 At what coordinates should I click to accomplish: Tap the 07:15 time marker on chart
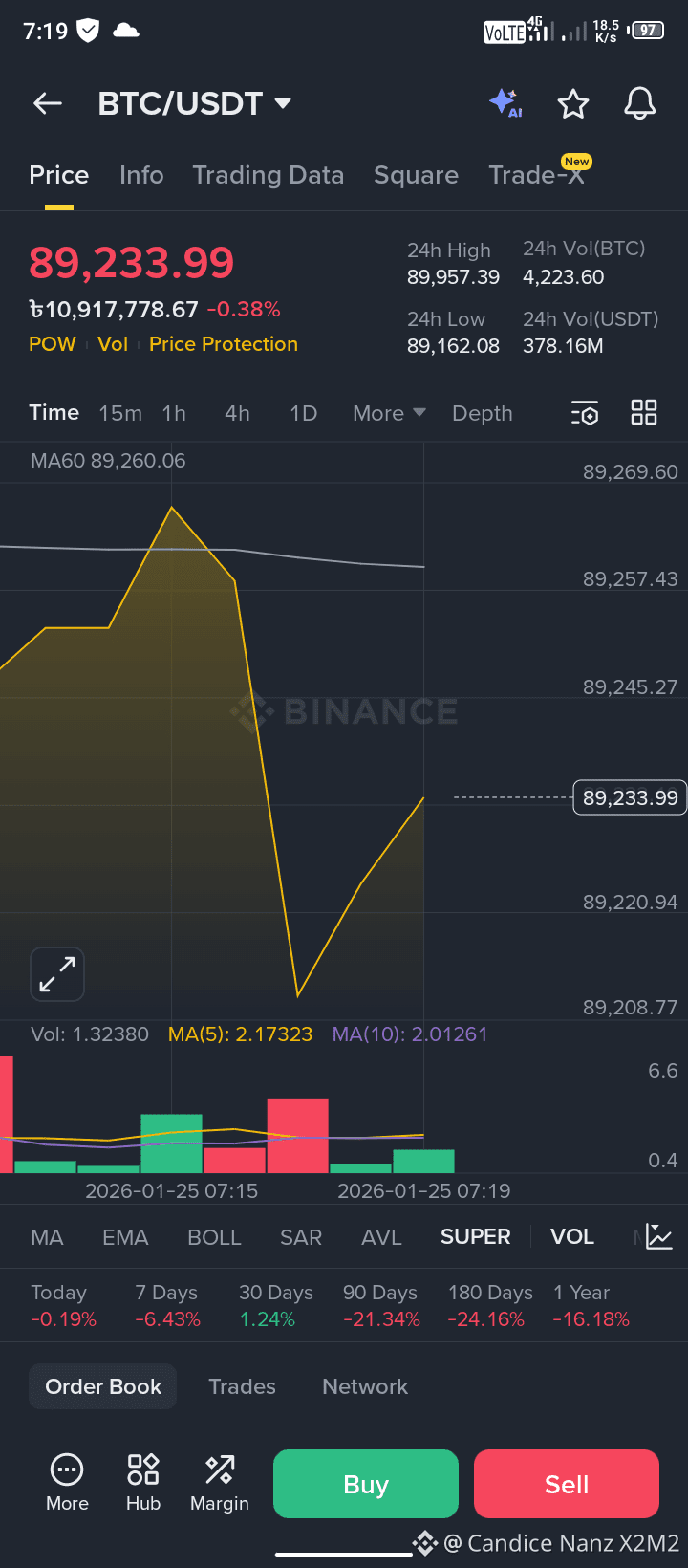click(x=172, y=1191)
